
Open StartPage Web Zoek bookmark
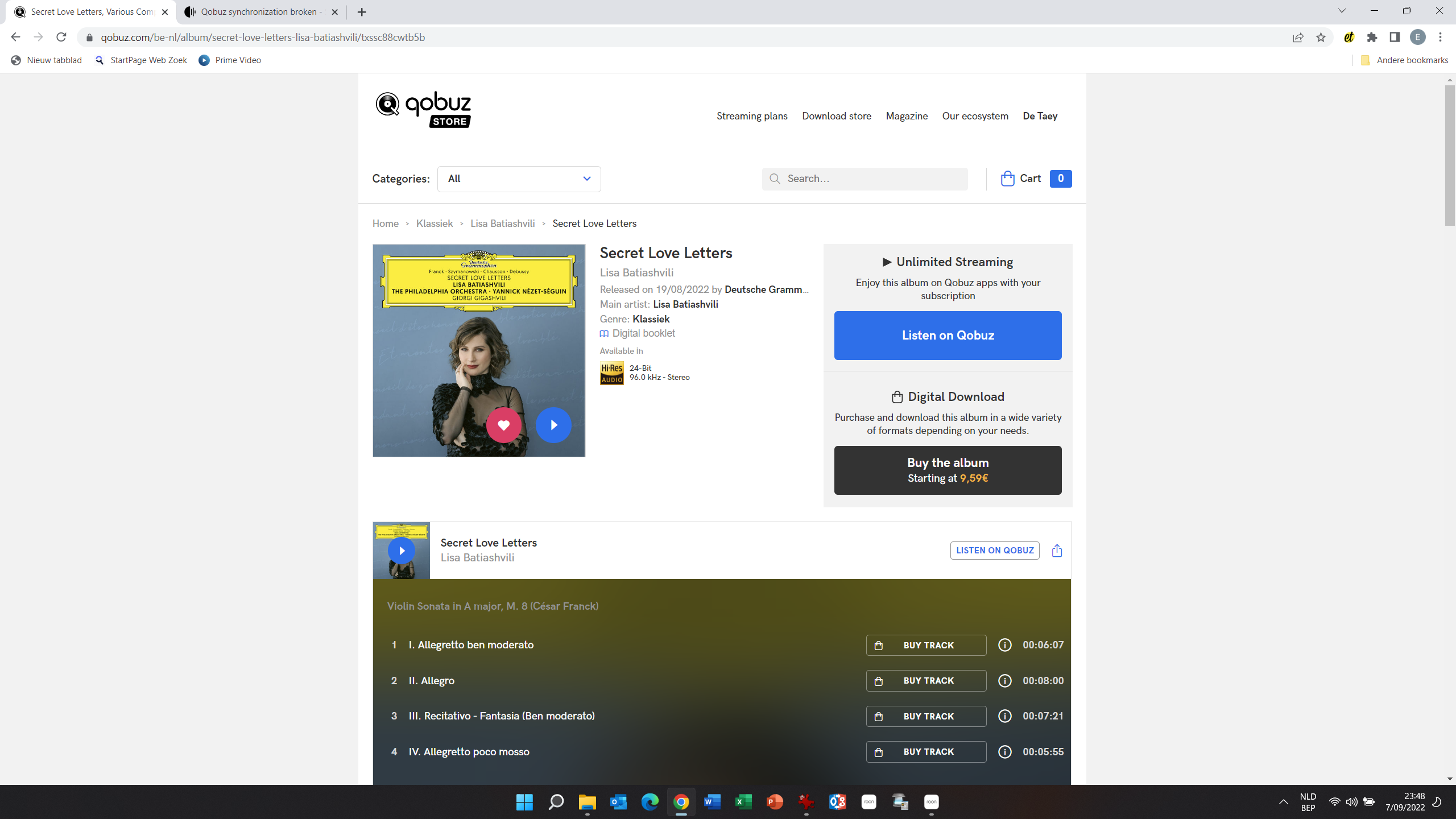[141, 60]
